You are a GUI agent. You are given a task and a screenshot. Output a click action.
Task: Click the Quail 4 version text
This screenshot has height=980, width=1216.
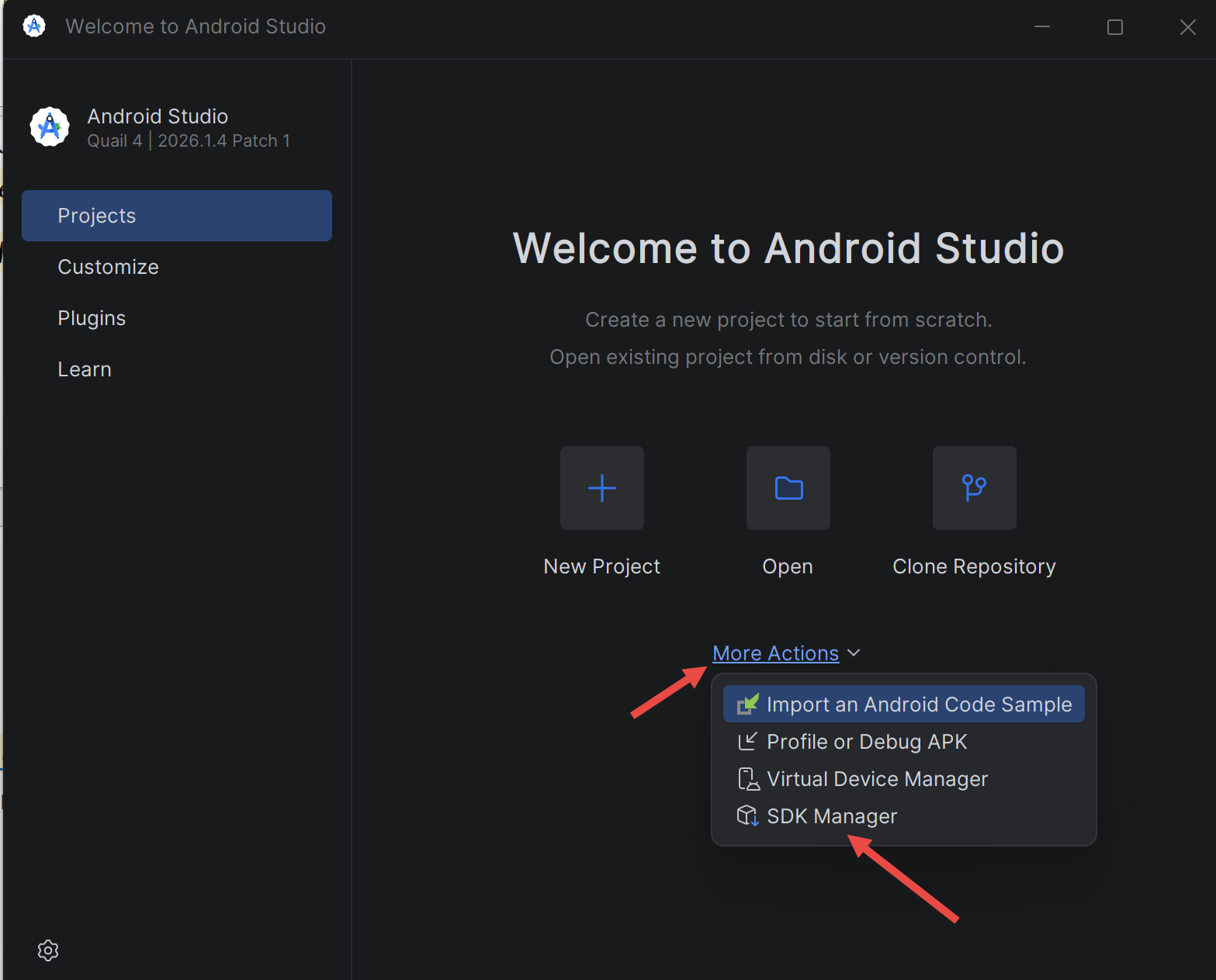click(189, 141)
